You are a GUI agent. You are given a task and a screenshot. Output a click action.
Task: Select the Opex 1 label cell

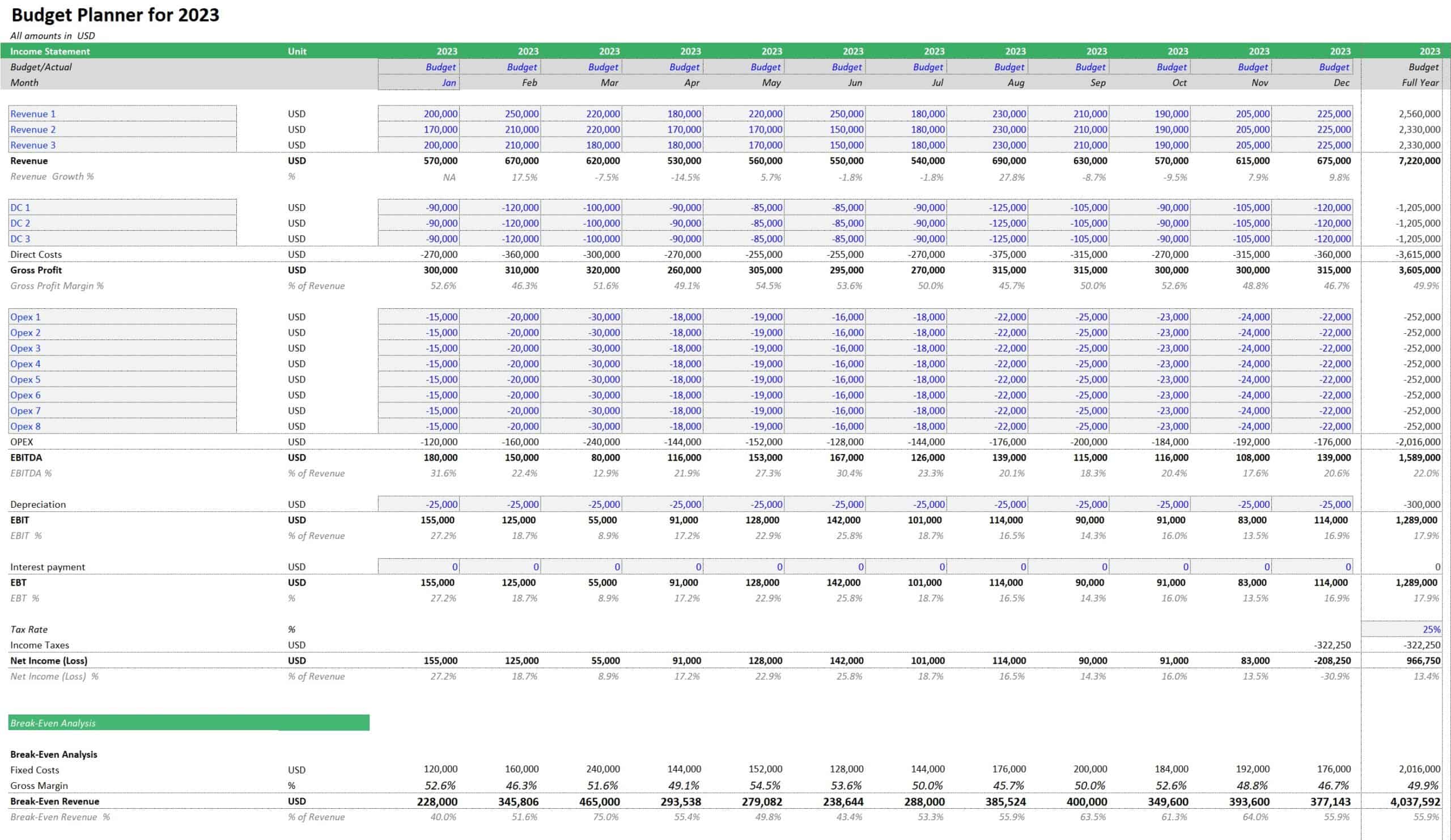pos(122,317)
